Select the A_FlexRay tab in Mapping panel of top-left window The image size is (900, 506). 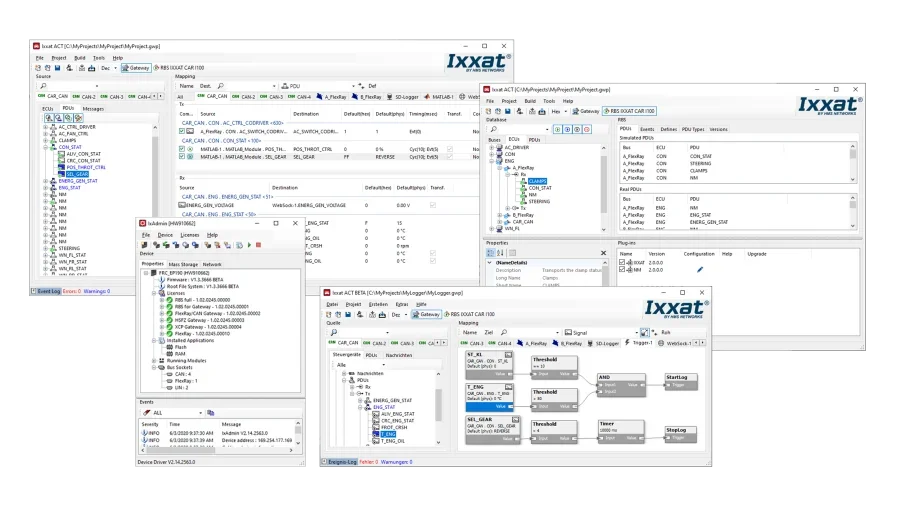click(331, 97)
